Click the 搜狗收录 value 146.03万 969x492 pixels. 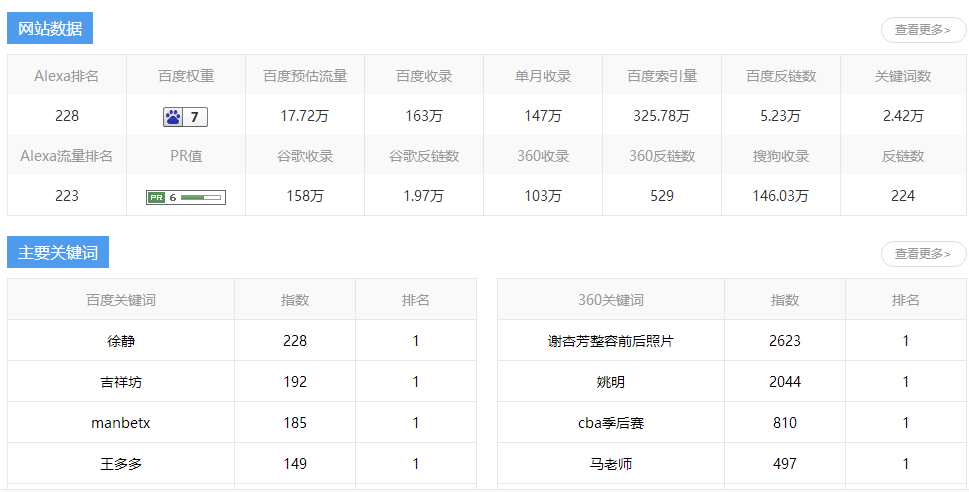pos(781,196)
